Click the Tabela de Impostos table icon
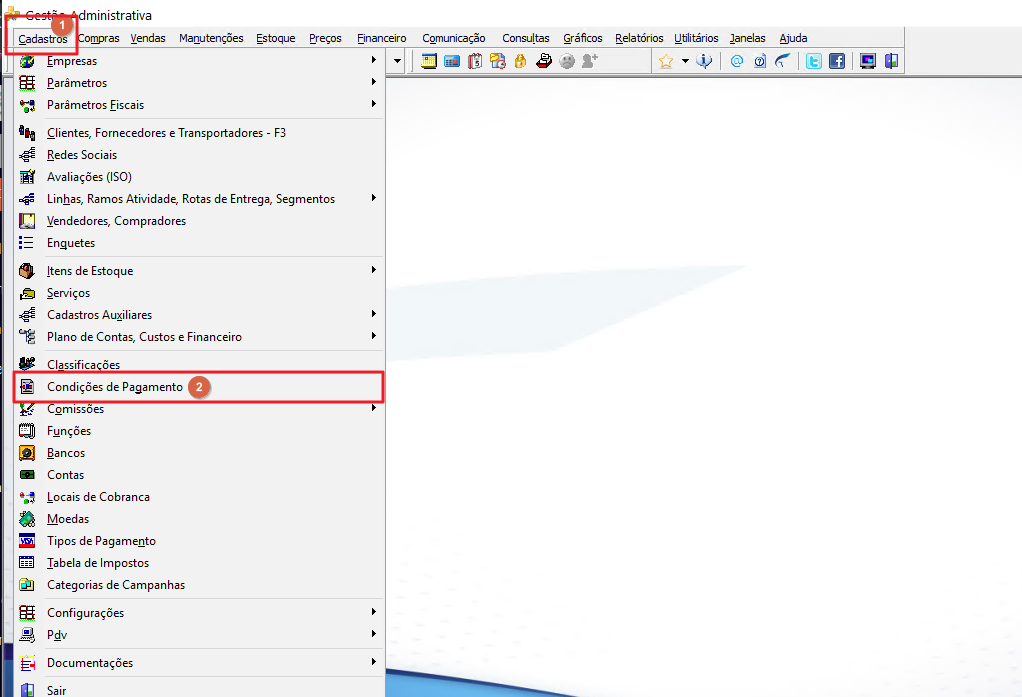 click(x=27, y=563)
